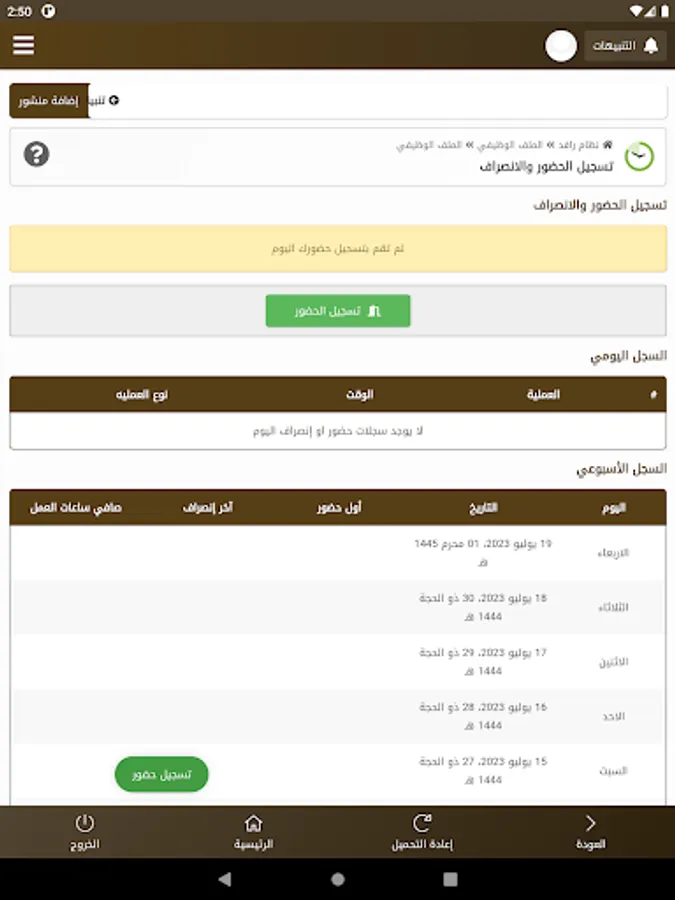Tap العودة back arrow

click(x=591, y=832)
